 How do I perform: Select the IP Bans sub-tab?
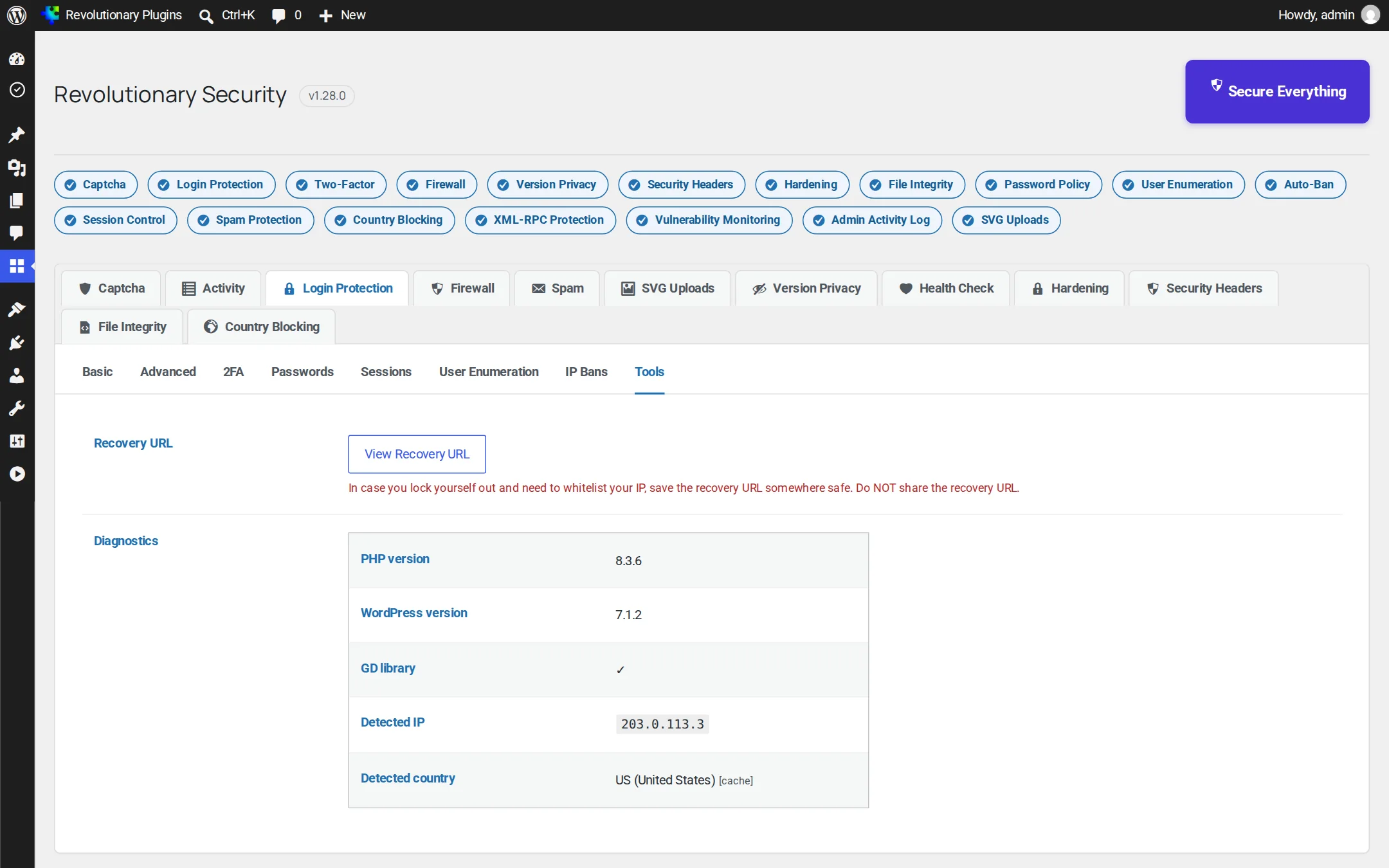[586, 372]
